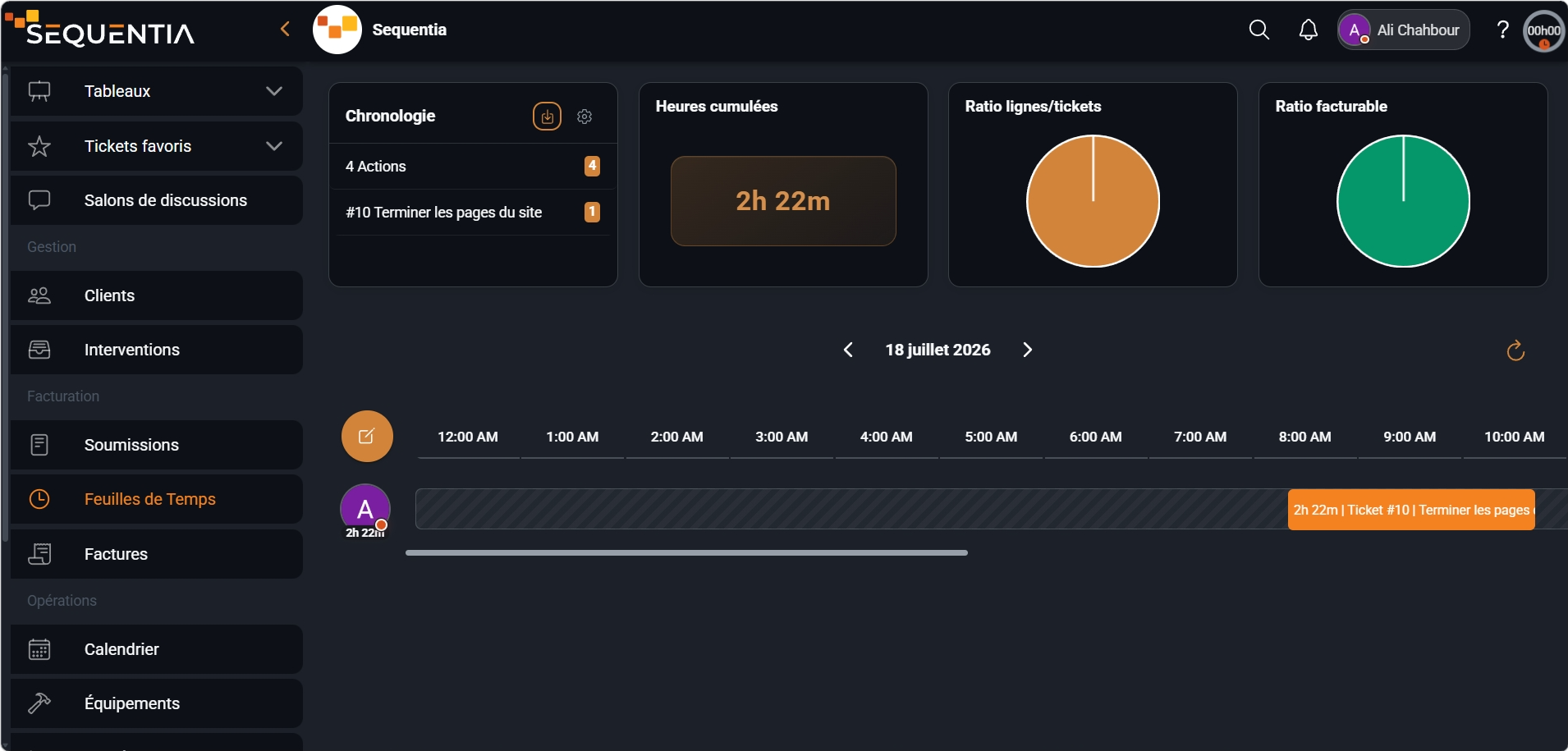Select the 4 Actions row

pyautogui.click(x=473, y=167)
